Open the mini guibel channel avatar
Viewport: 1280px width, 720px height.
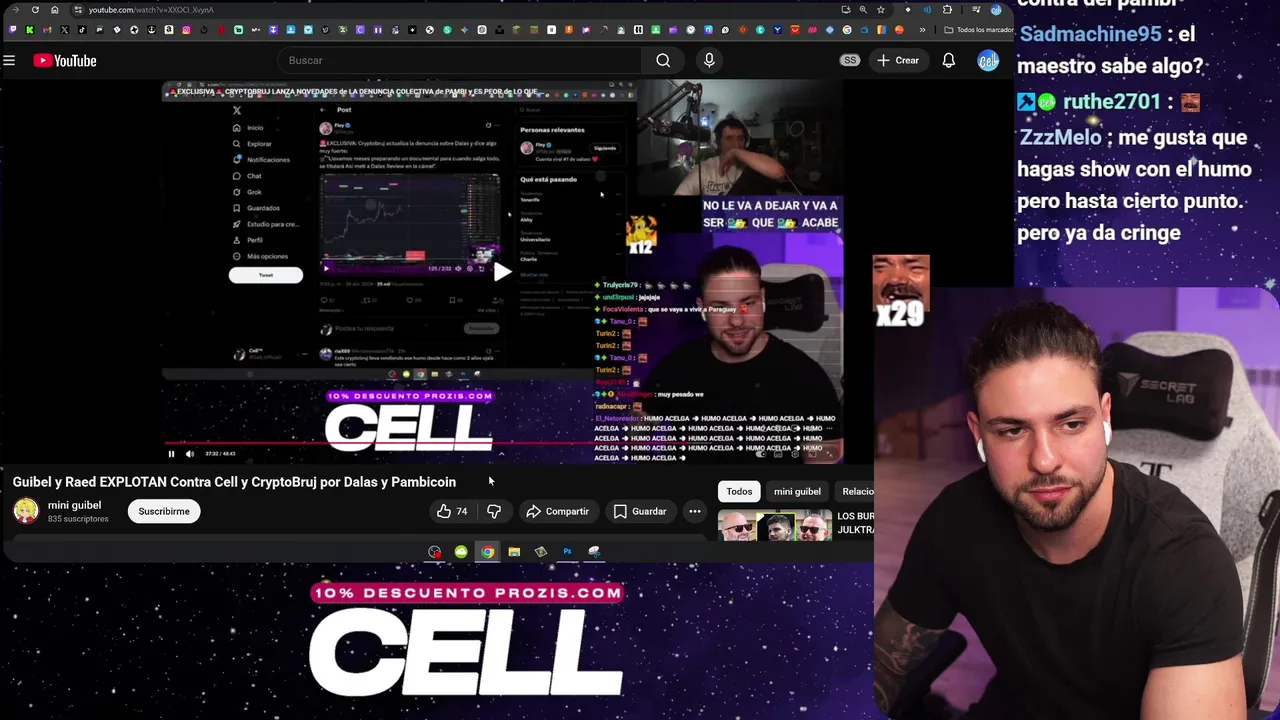[26, 511]
